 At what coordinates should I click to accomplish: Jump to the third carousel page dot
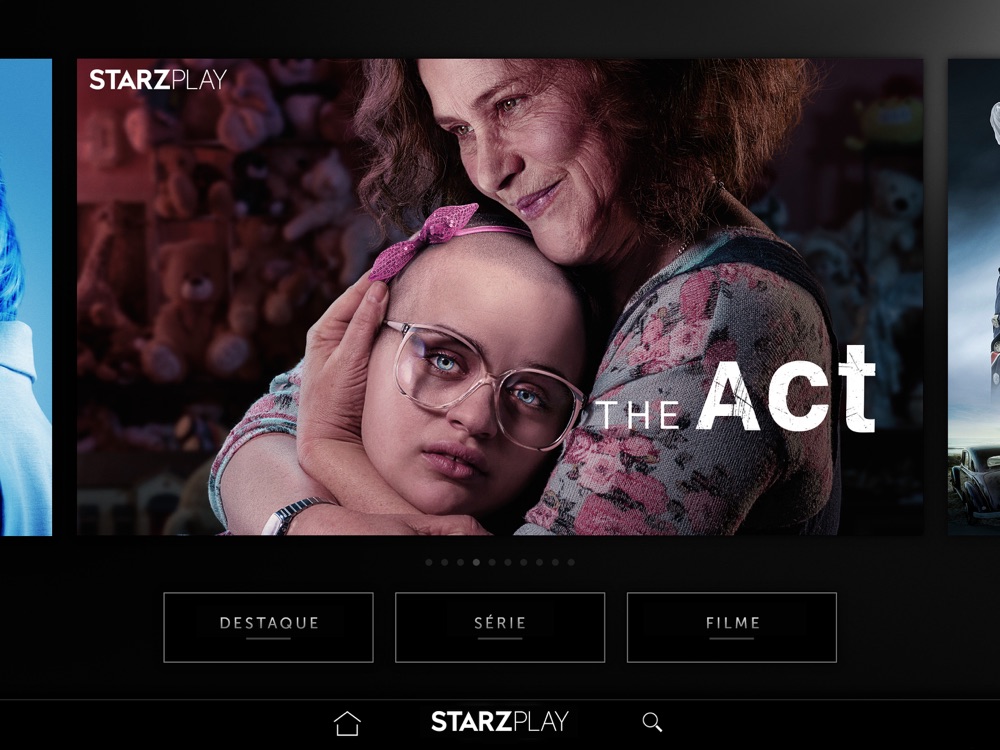460,562
